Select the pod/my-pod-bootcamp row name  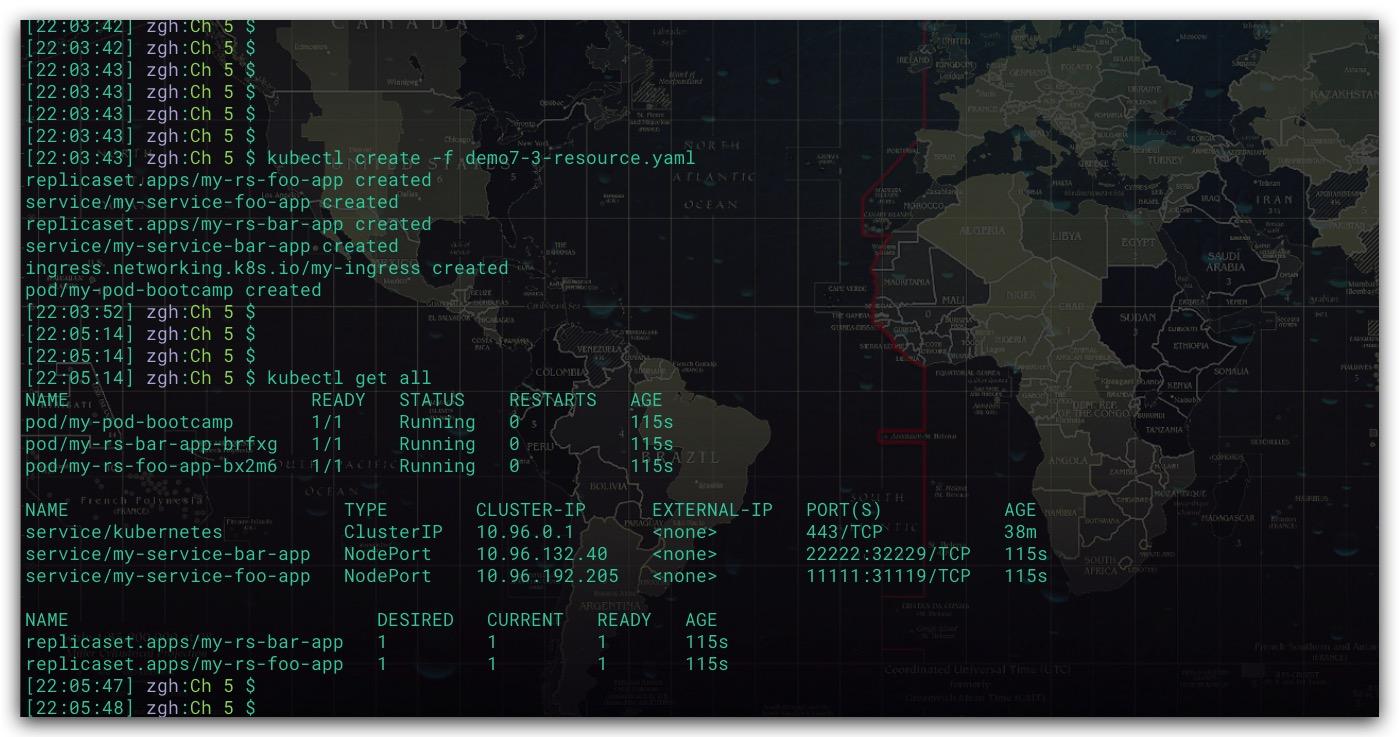coord(129,422)
